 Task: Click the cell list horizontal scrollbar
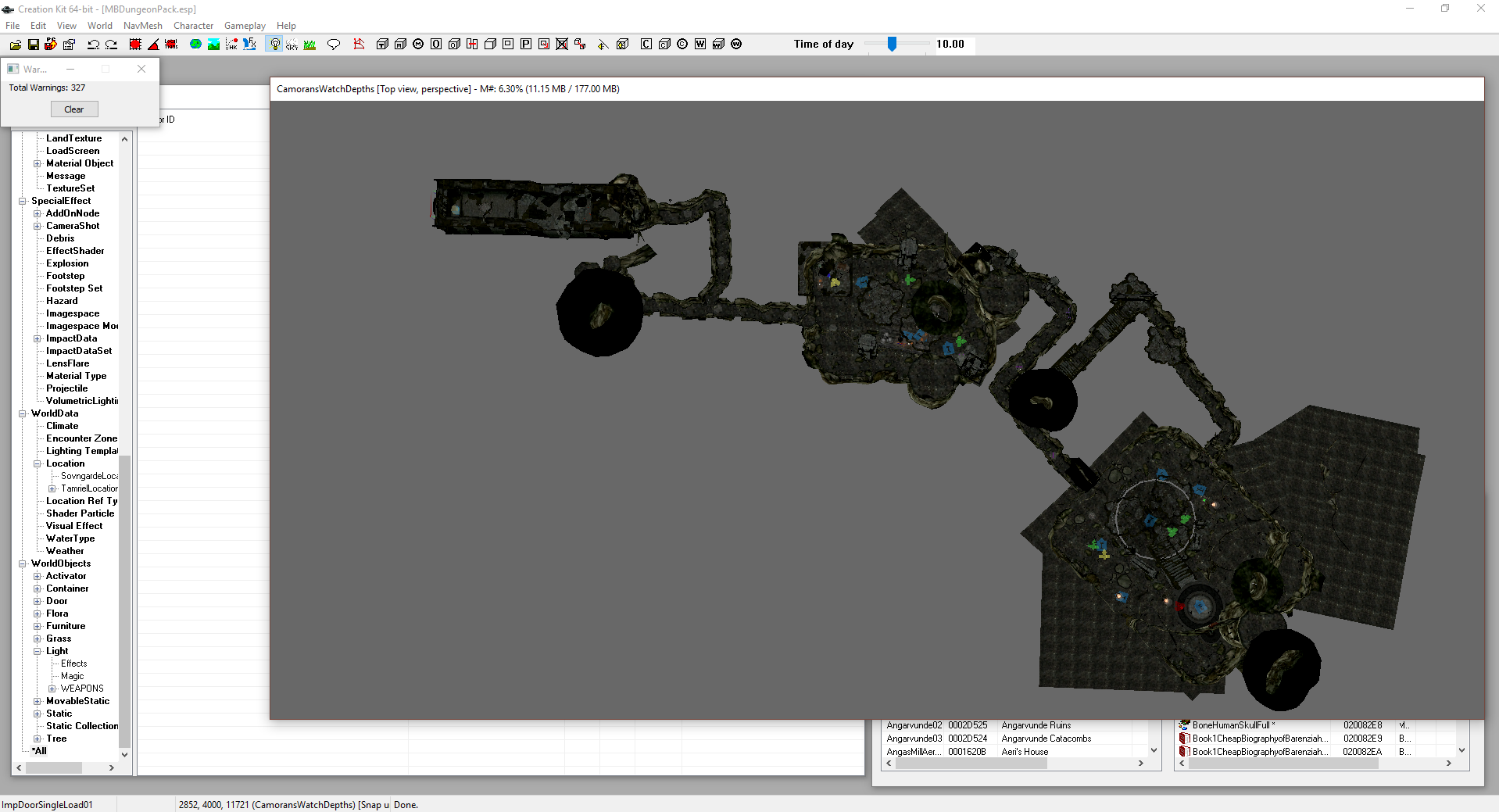tap(971, 764)
